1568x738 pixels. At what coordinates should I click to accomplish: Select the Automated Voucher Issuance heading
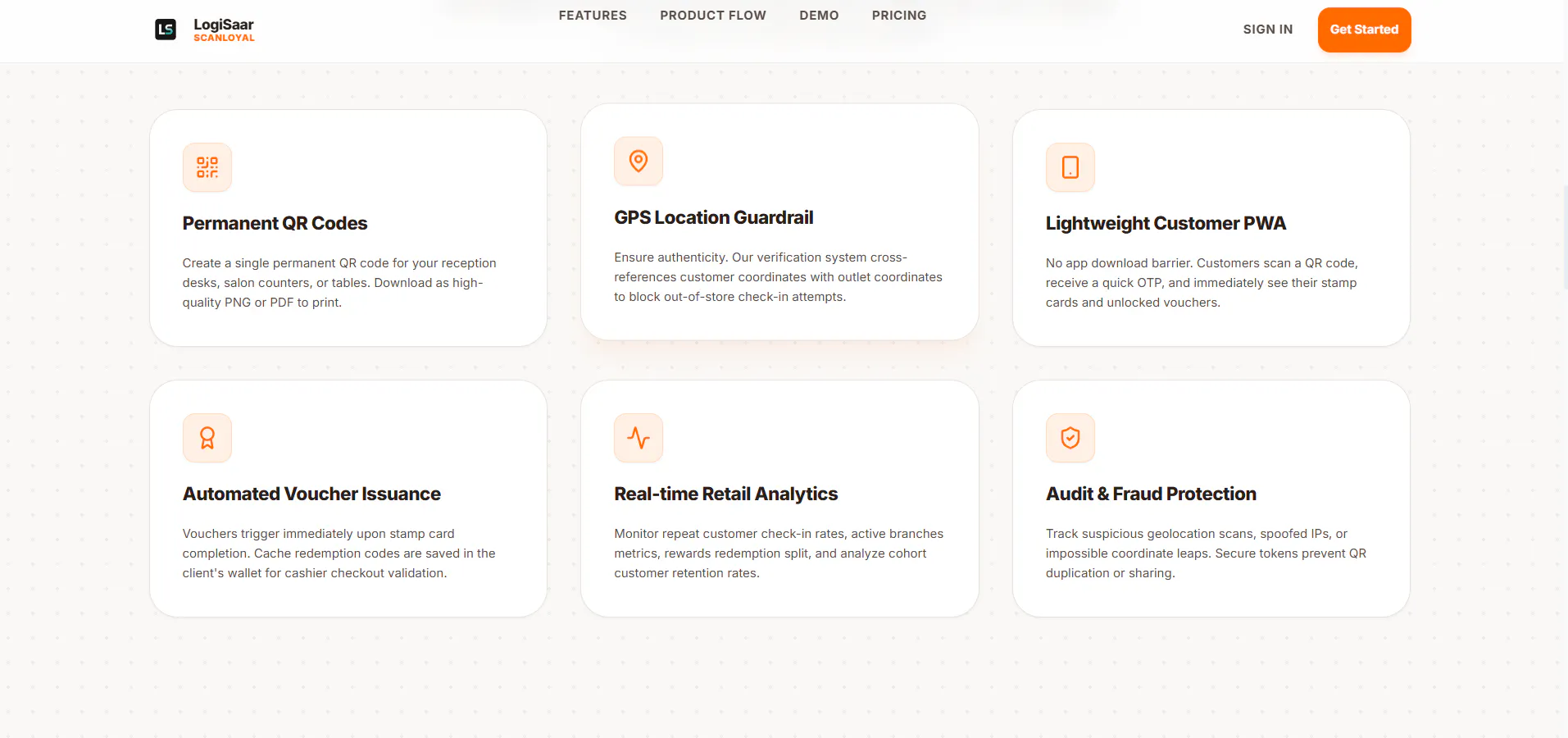pyautogui.click(x=311, y=494)
